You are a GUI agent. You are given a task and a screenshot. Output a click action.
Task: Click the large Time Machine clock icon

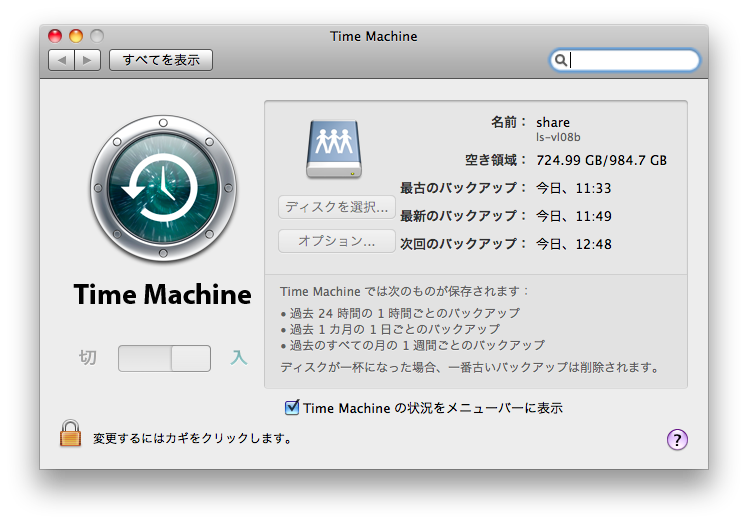click(163, 188)
